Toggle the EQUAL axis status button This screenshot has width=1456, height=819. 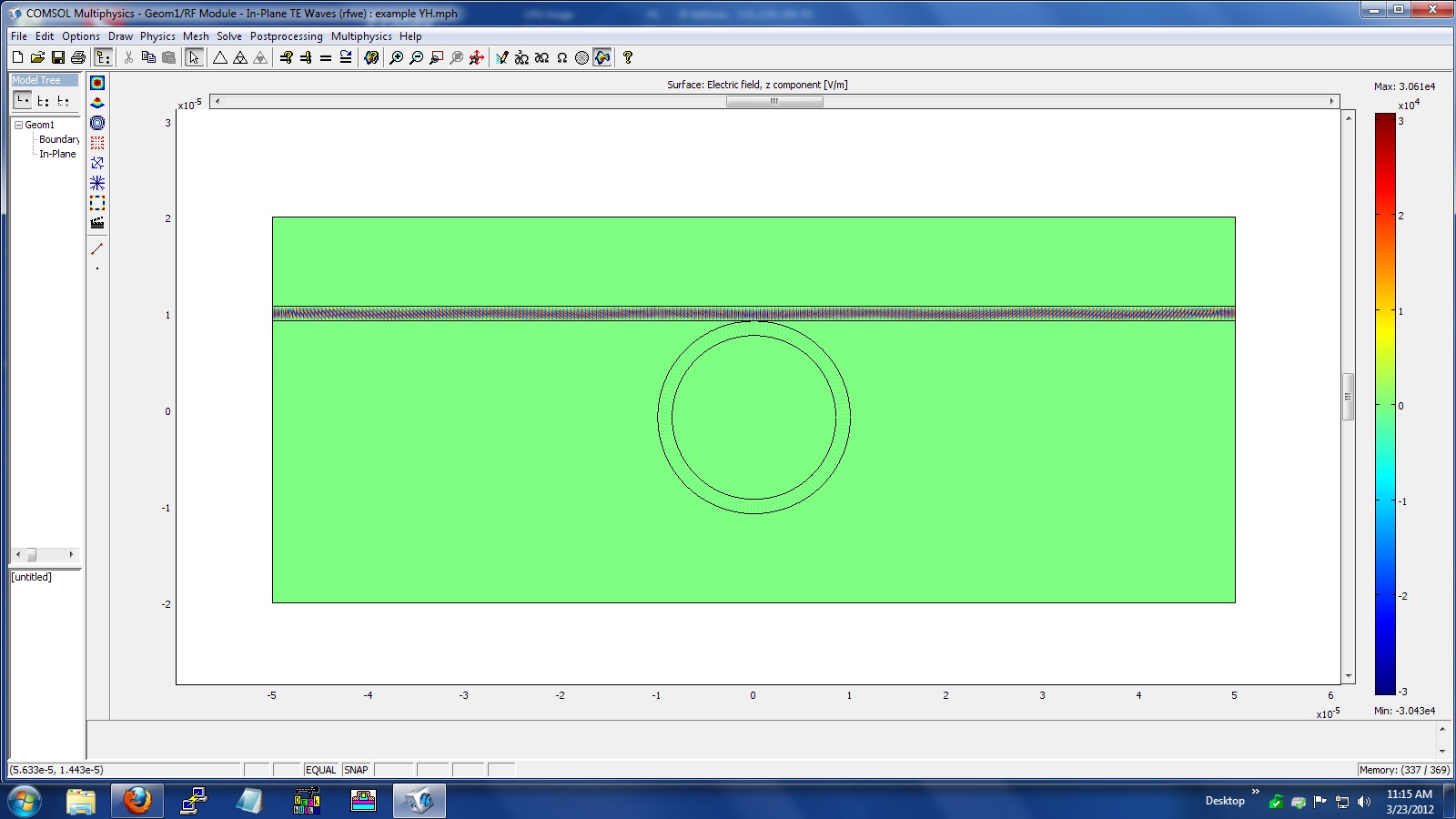(320, 770)
